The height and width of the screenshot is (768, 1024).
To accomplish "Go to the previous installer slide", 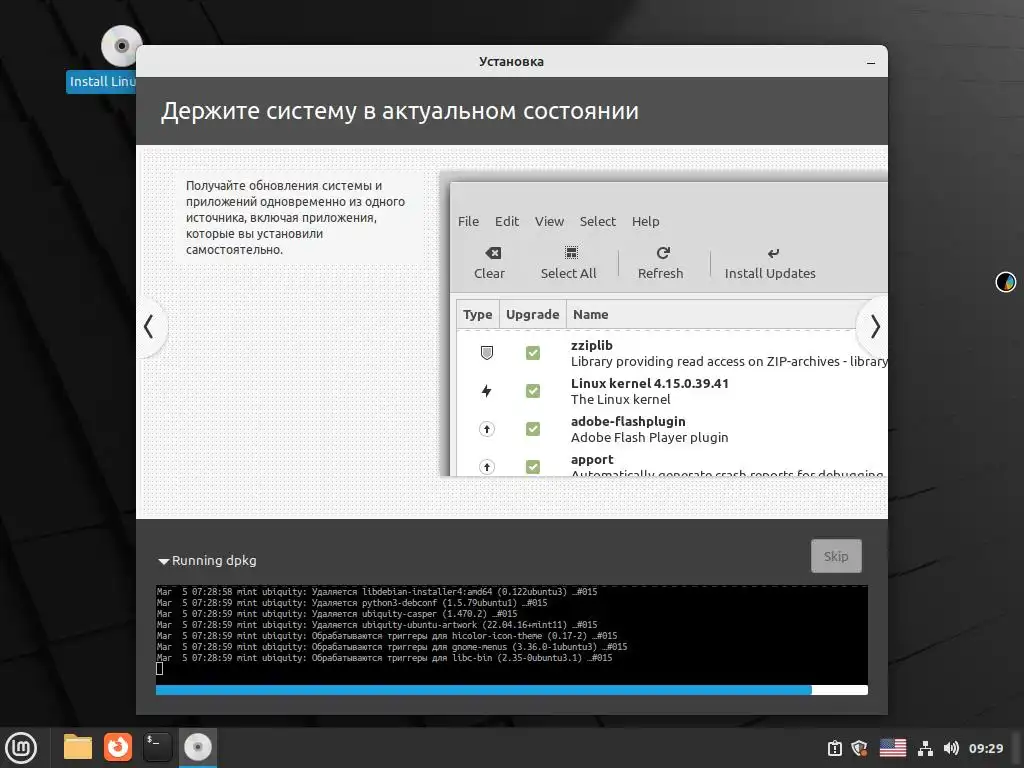I will [150, 327].
